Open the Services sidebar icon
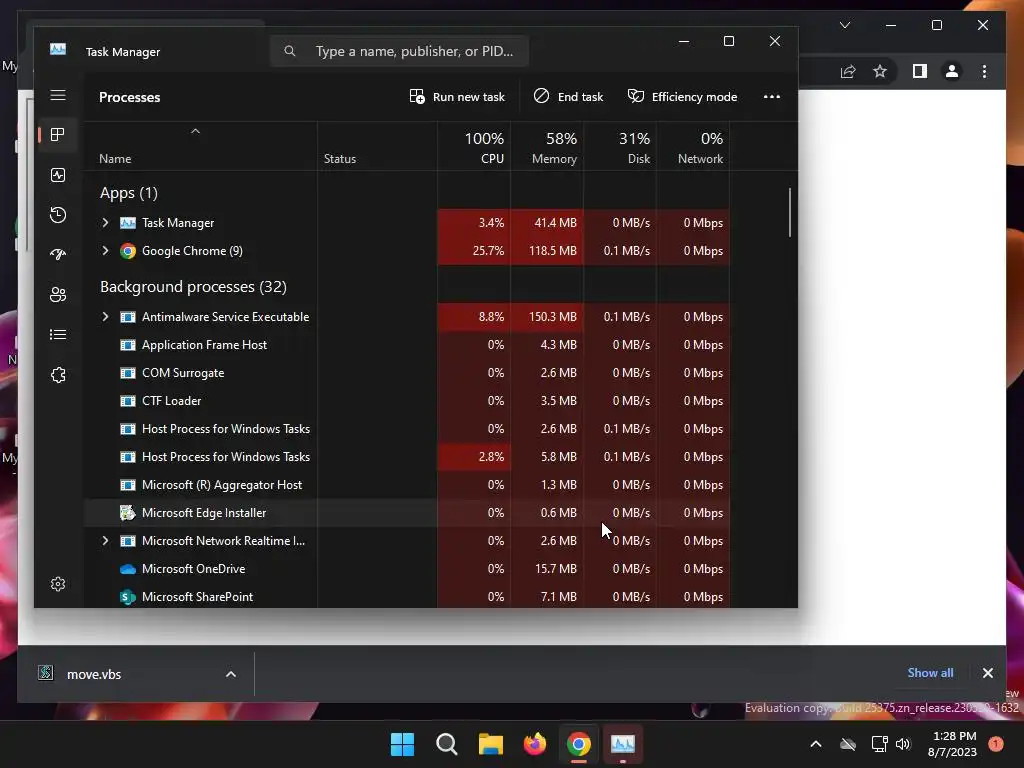 (x=58, y=375)
